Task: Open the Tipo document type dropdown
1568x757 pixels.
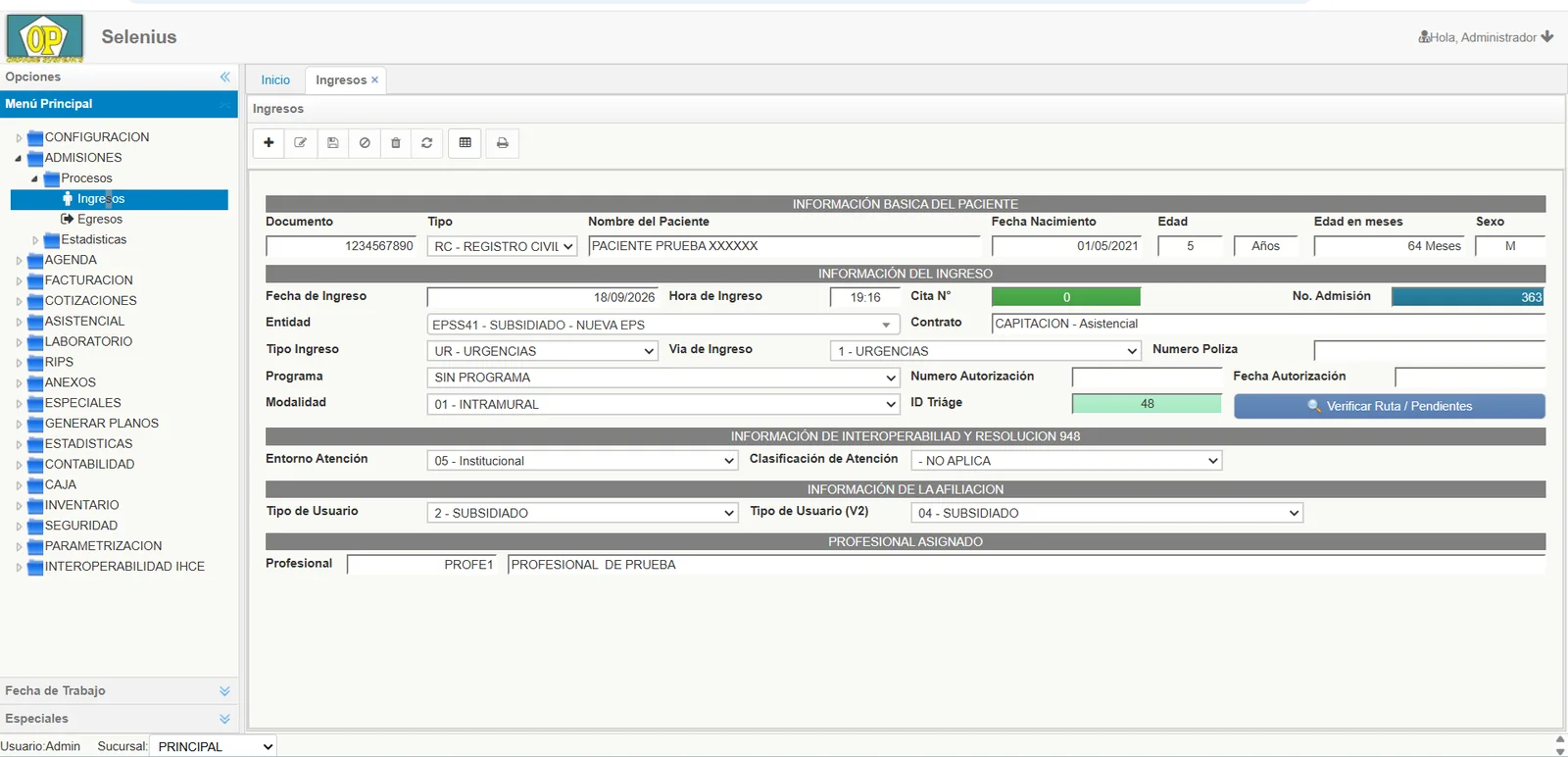Action: 502,246
